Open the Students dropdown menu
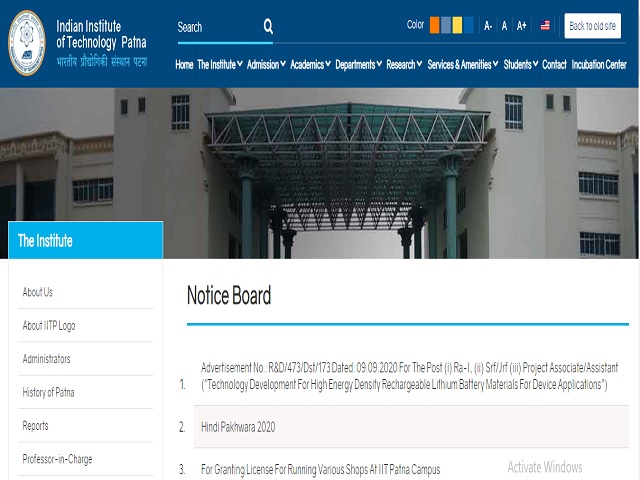 tap(520, 65)
